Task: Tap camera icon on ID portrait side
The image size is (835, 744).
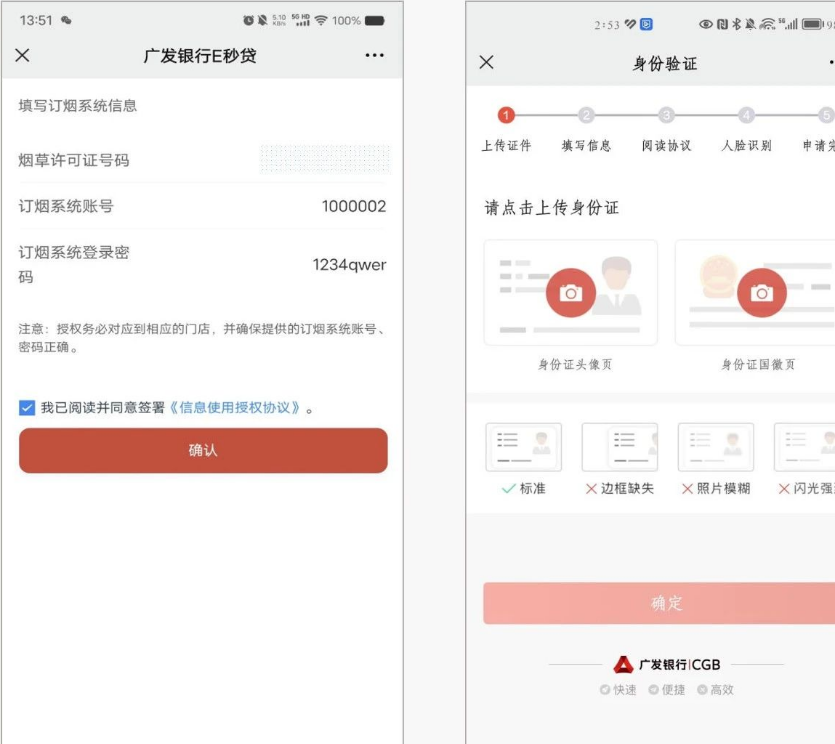Action: (570, 292)
